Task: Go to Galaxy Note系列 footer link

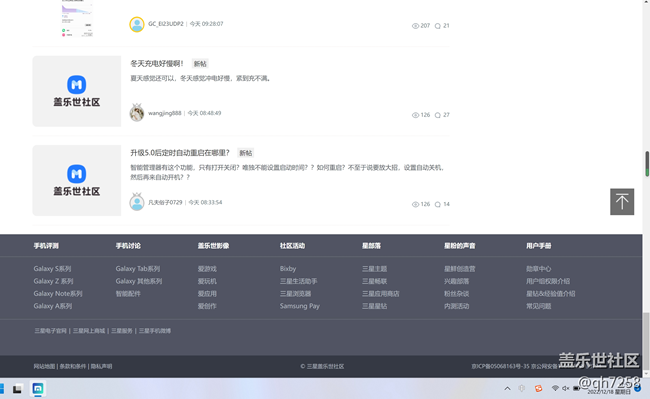Action: [x=58, y=293]
